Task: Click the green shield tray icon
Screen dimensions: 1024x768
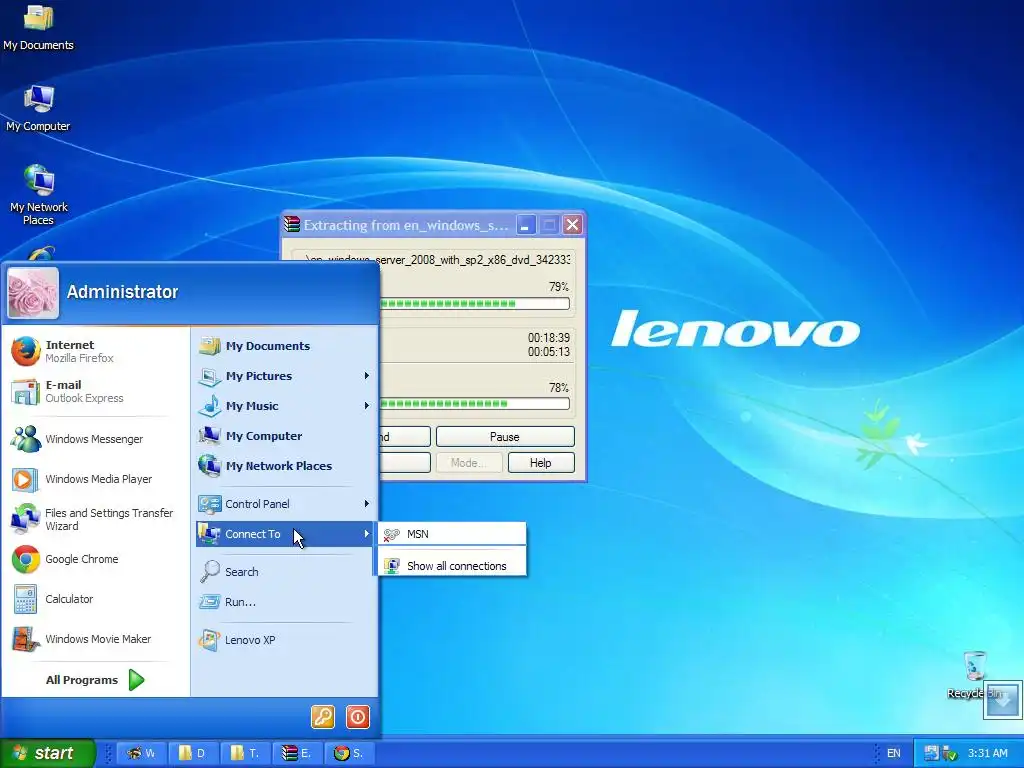Action: (950, 754)
